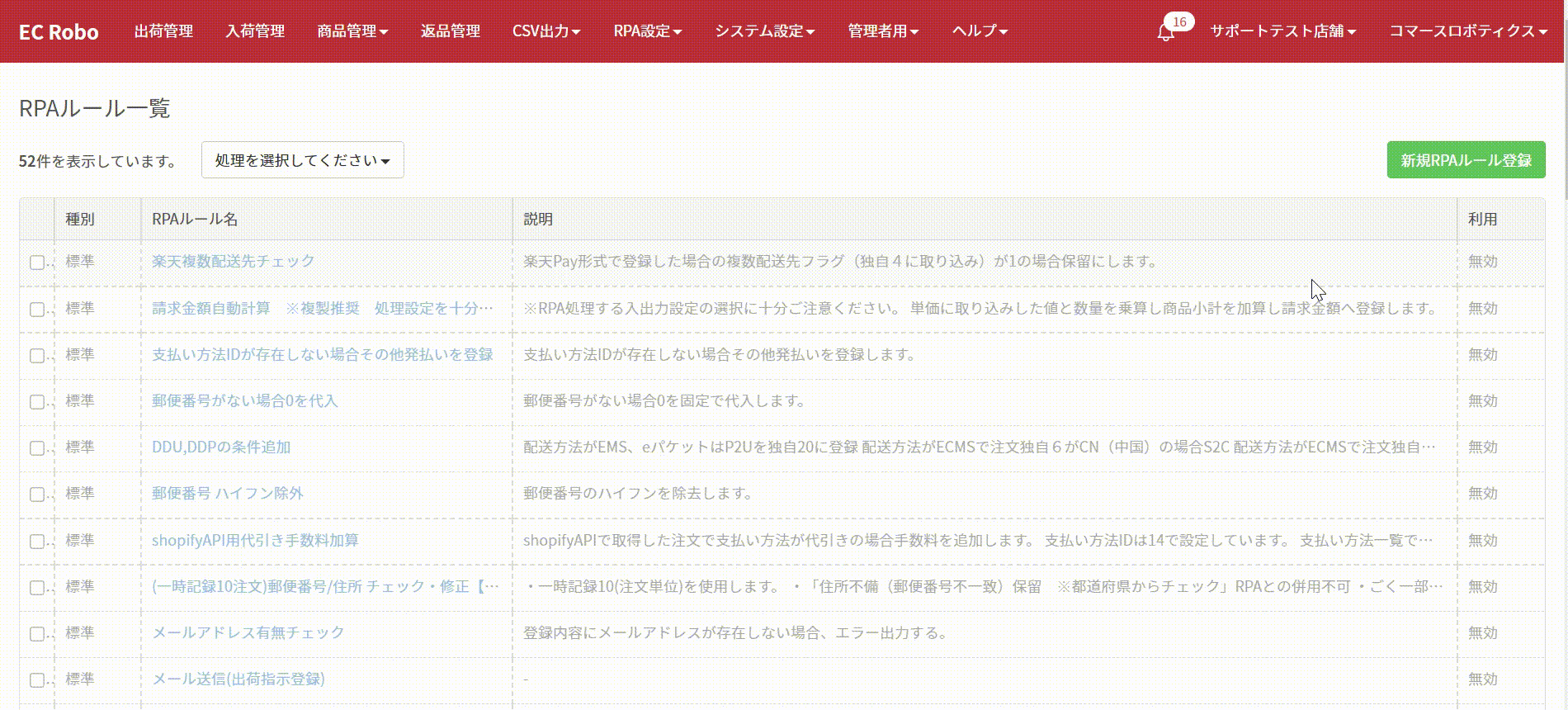1568x710 pixels.
Task: Check the DDU,DDPの条件追加 row checkbox
Action: pyautogui.click(x=37, y=448)
